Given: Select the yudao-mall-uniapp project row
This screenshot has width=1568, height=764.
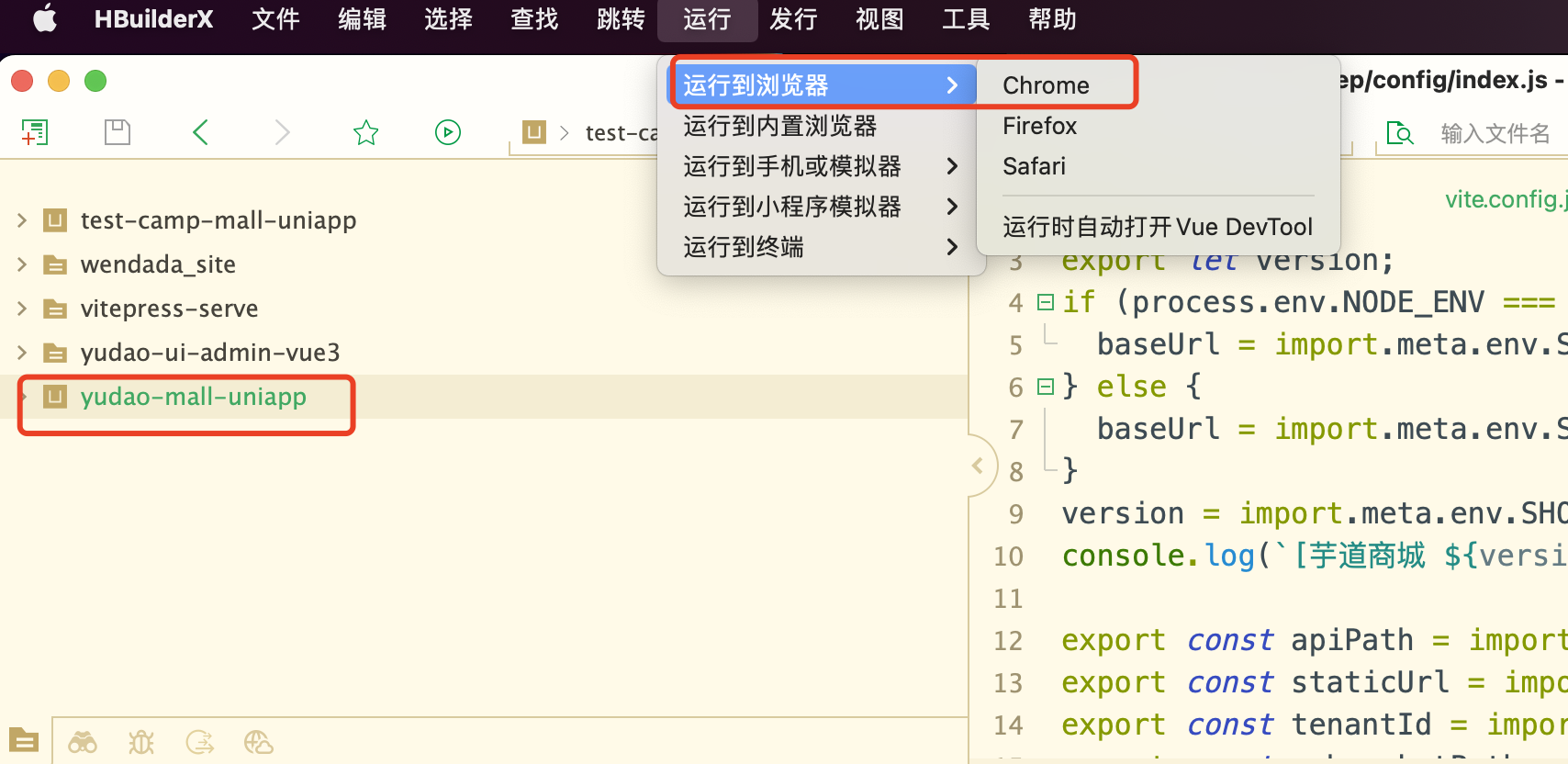Looking at the screenshot, I should (484, 397).
